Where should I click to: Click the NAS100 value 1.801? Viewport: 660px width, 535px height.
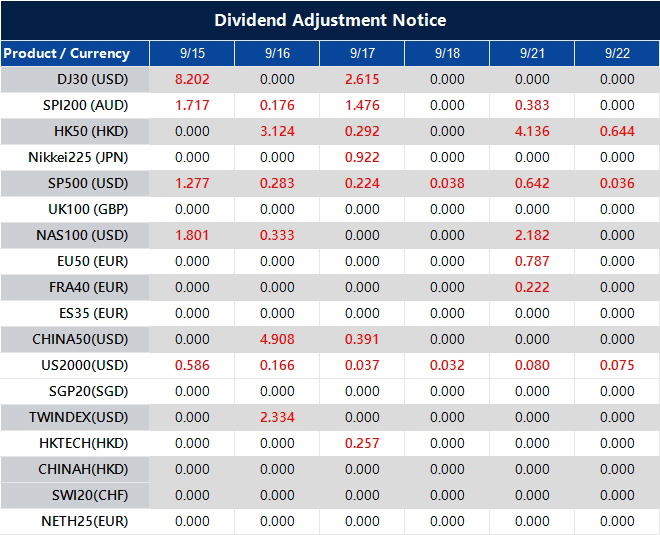click(x=192, y=235)
